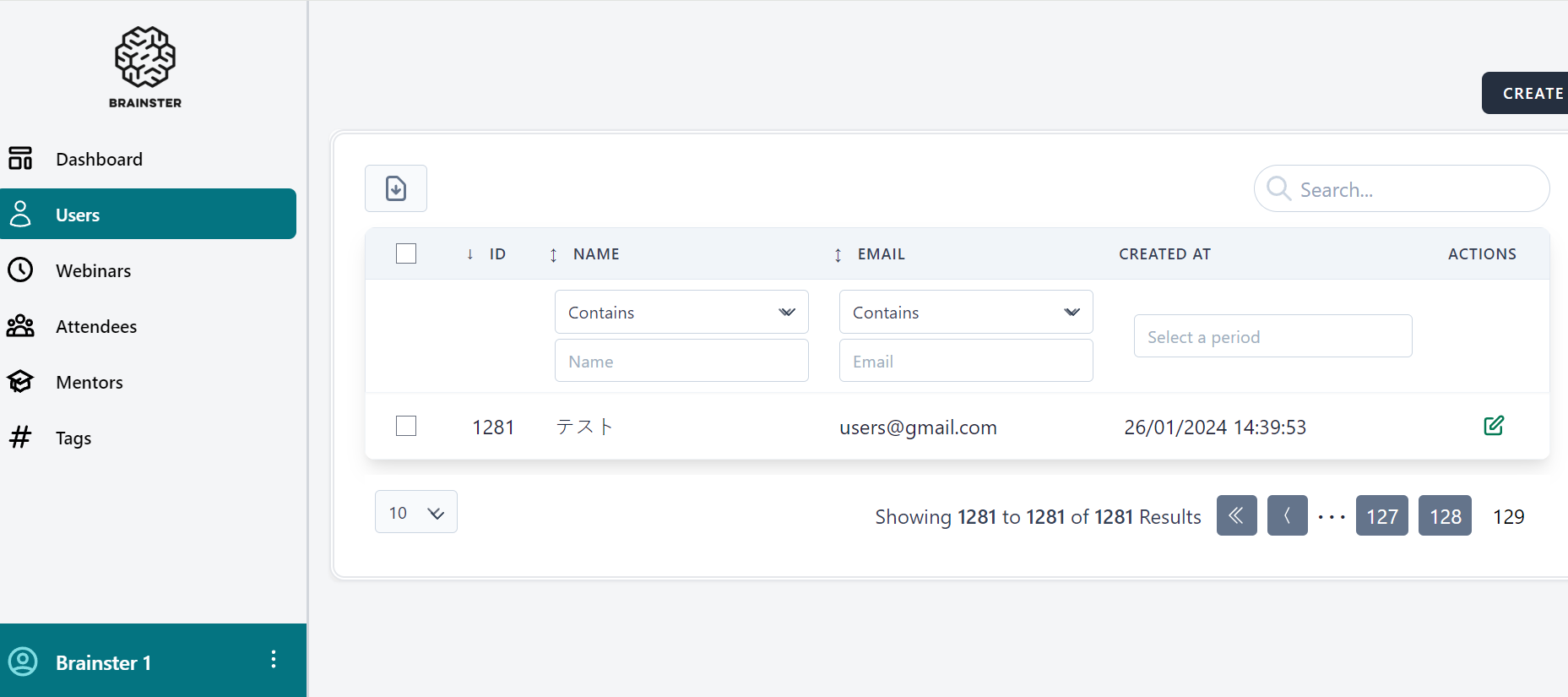Open Webinars in the sidebar
This screenshot has height=697, width=1568.
tap(93, 270)
